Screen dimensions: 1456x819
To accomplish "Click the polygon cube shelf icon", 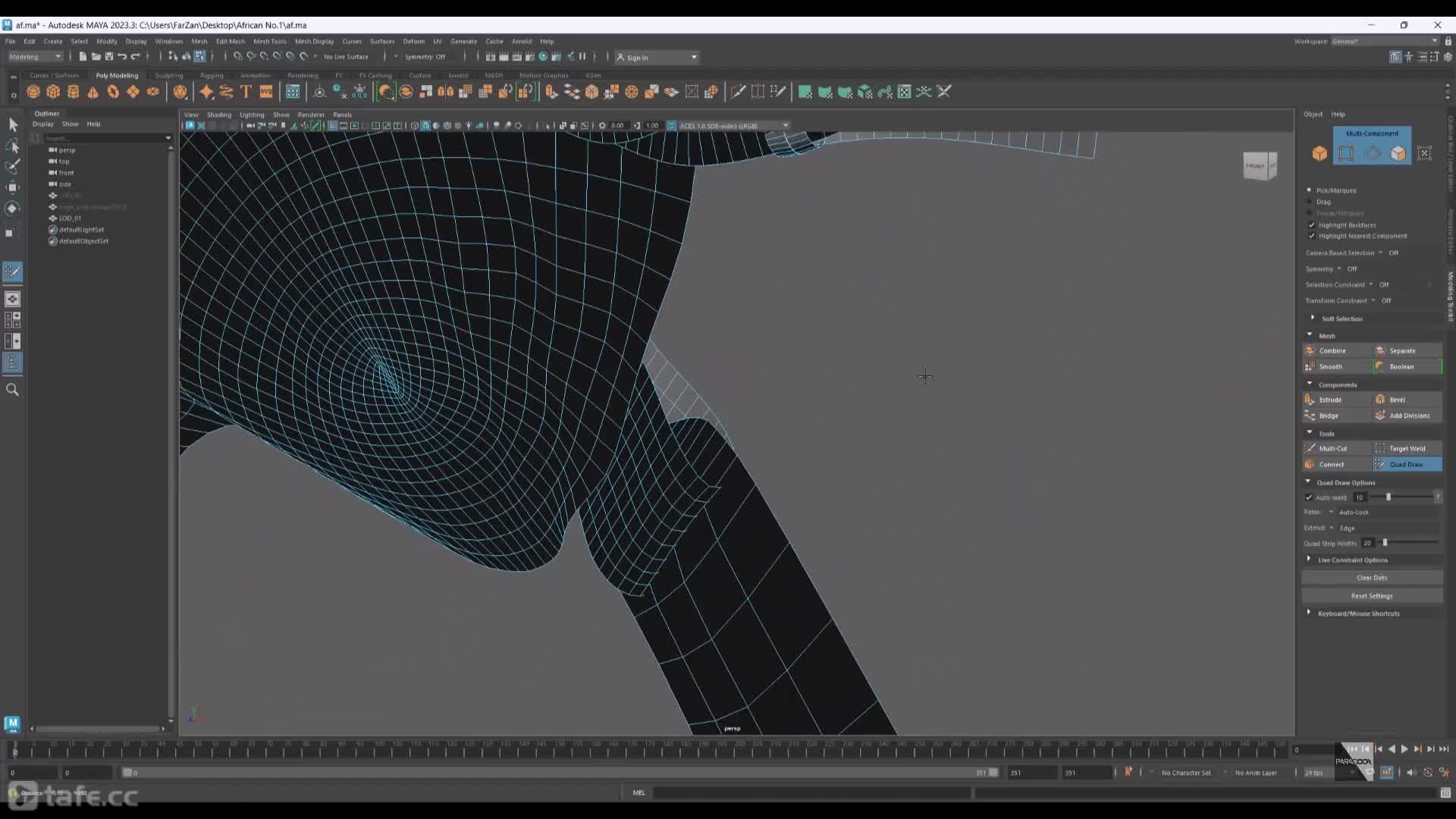I will click(x=53, y=92).
